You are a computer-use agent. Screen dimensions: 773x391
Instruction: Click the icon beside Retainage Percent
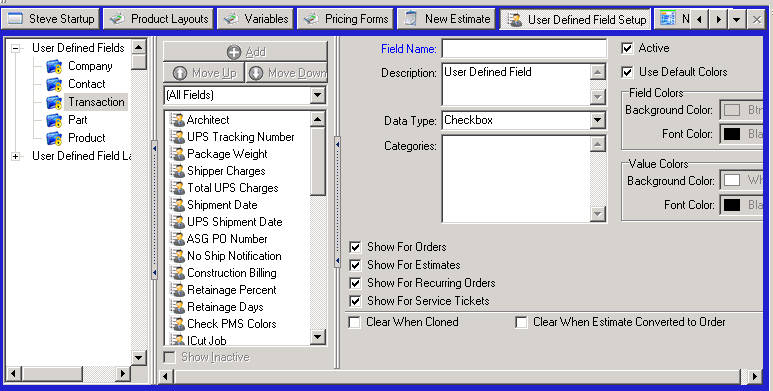click(177, 290)
